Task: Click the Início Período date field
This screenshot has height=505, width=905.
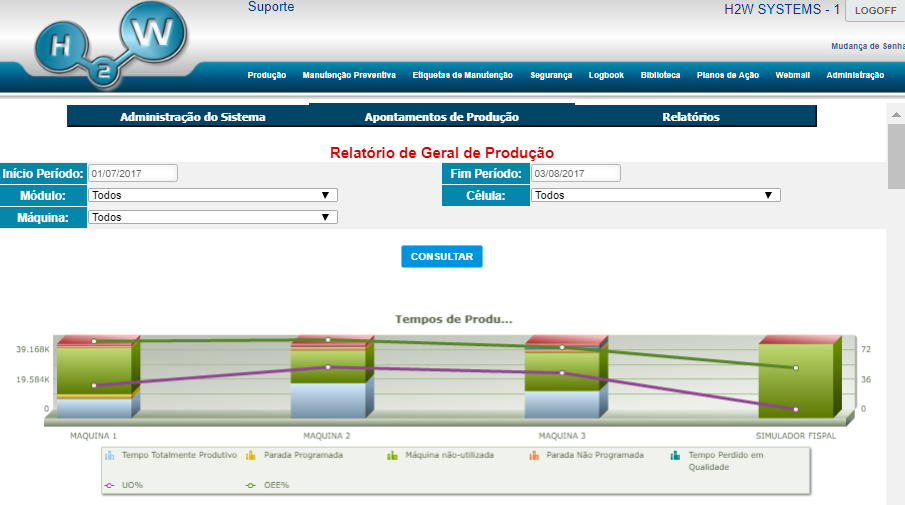Action: tap(133, 174)
